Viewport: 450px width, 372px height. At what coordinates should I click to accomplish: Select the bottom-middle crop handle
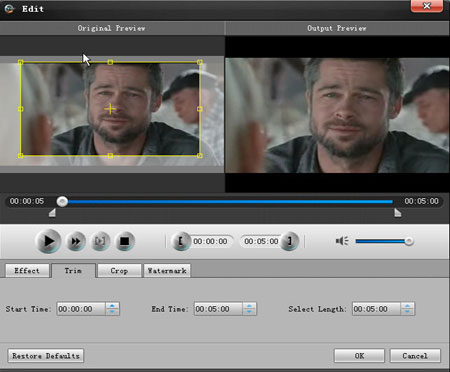pos(110,156)
